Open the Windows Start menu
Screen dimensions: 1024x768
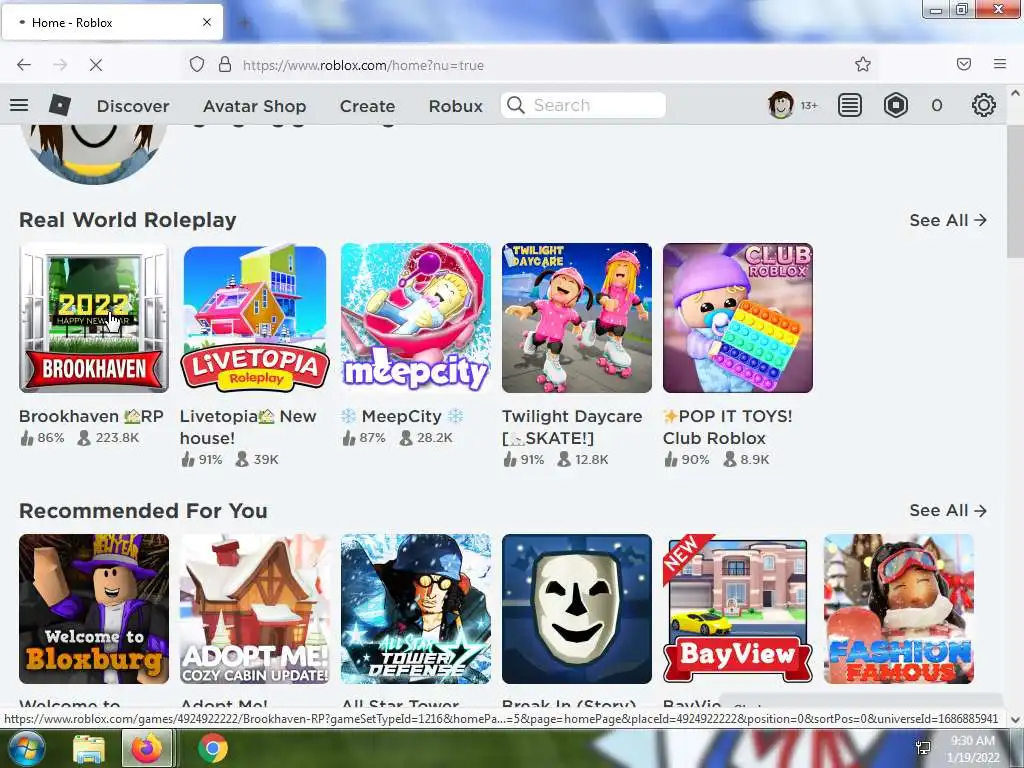pyautogui.click(x=25, y=748)
